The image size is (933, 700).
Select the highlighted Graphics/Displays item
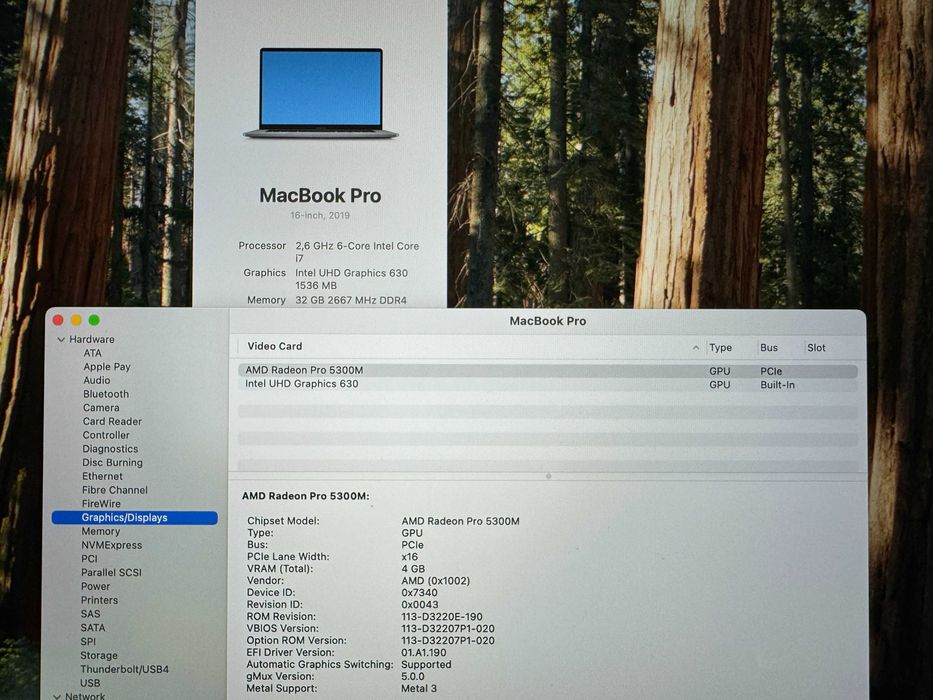(134, 518)
